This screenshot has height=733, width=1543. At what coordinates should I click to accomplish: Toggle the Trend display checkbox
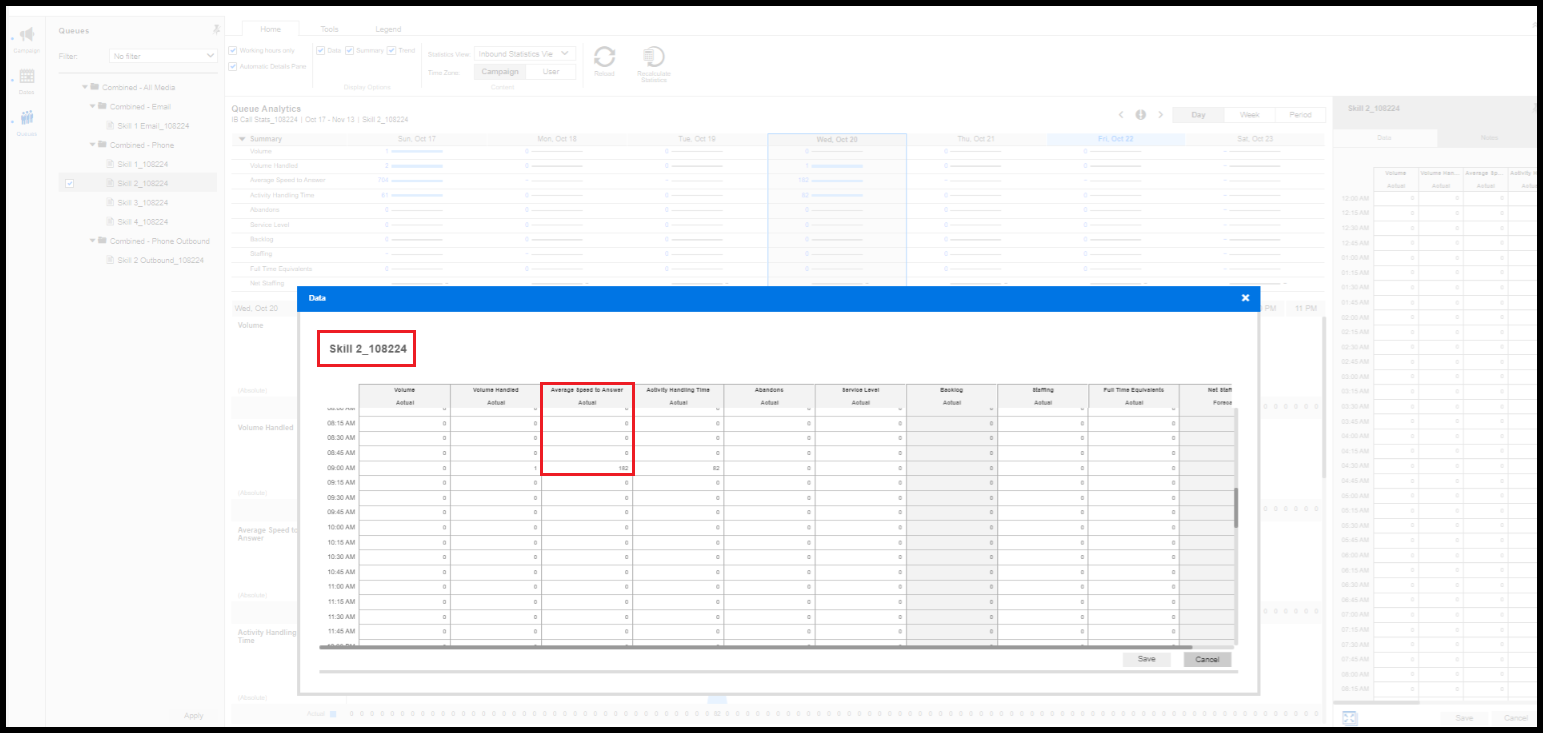392,50
